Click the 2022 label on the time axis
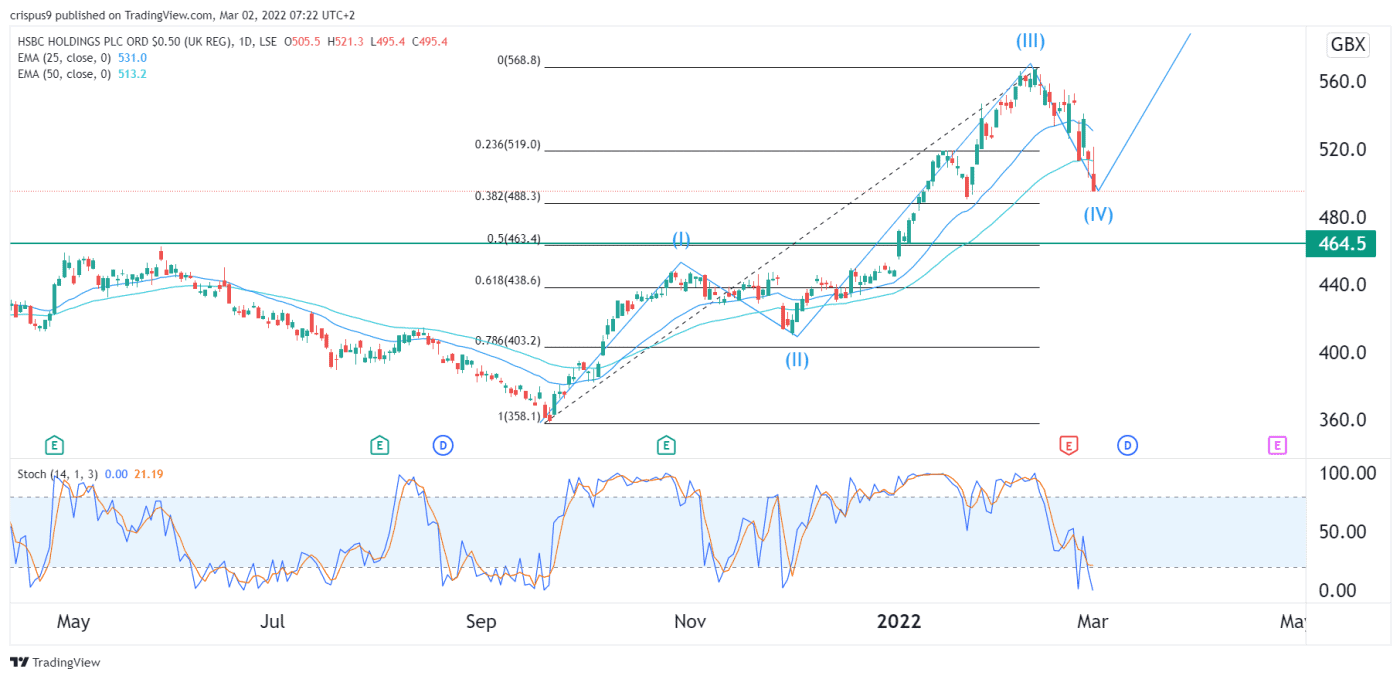Screen dimensions: 1400x679 (x=899, y=621)
